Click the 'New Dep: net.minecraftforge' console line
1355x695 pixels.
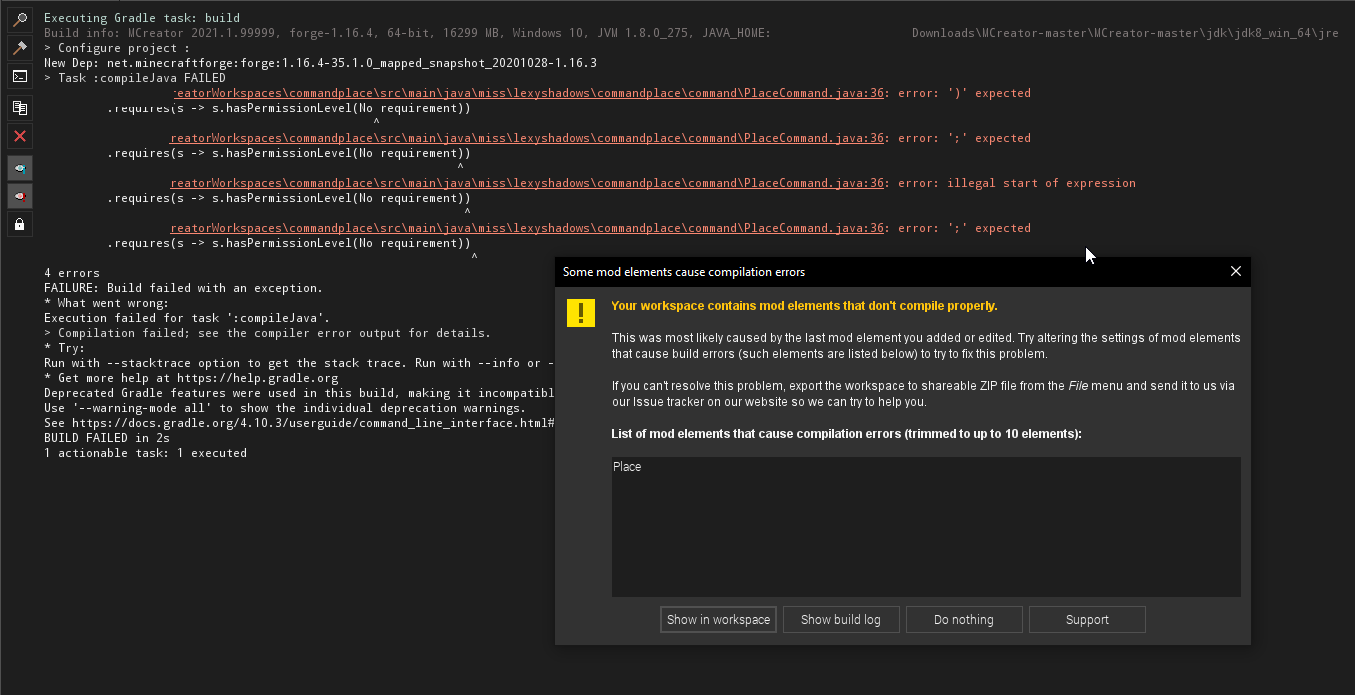pyautogui.click(x=320, y=63)
